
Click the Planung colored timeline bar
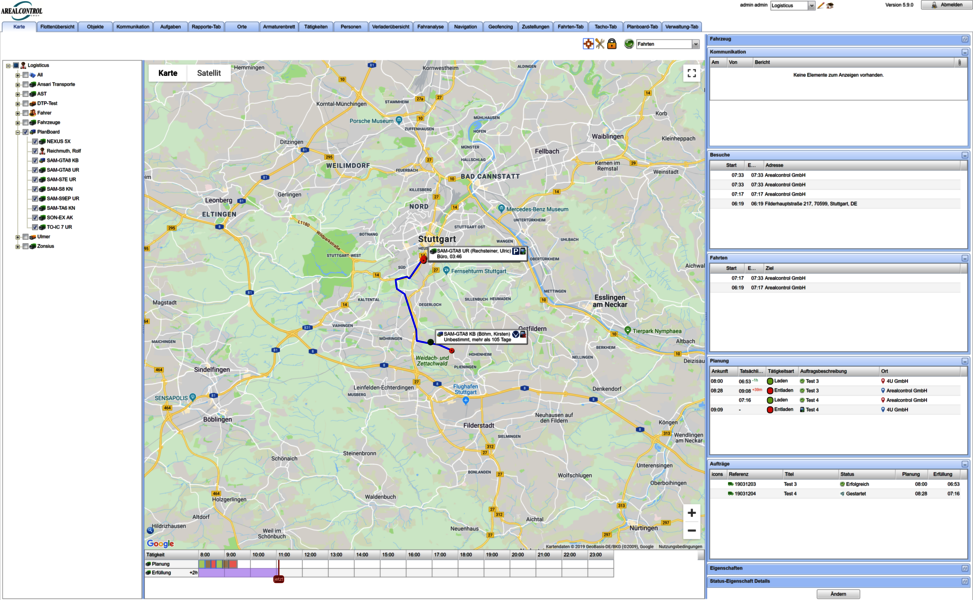(x=218, y=564)
